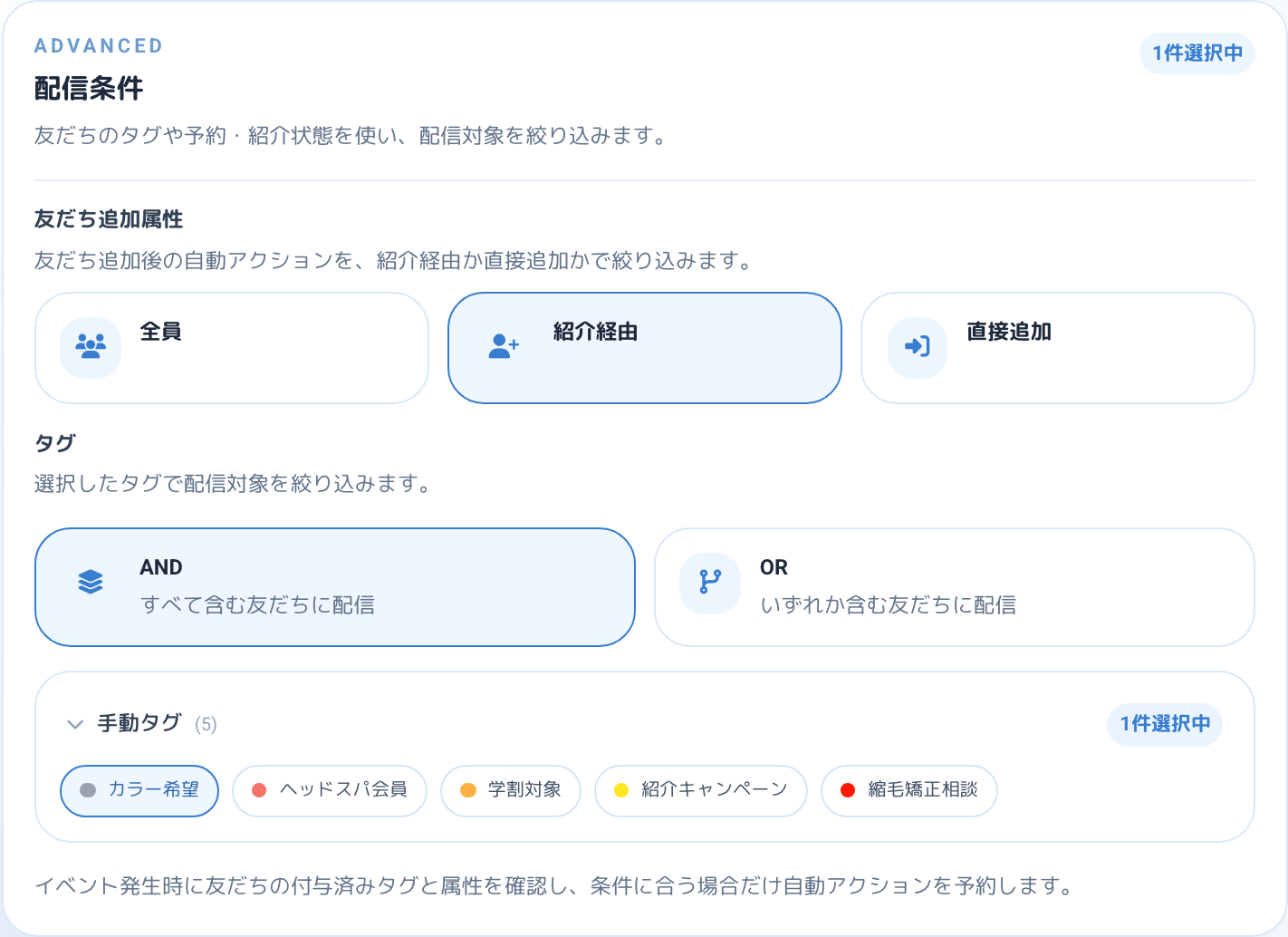
Task: Choose AND すべて含む友だちに配信
Action: point(335,587)
